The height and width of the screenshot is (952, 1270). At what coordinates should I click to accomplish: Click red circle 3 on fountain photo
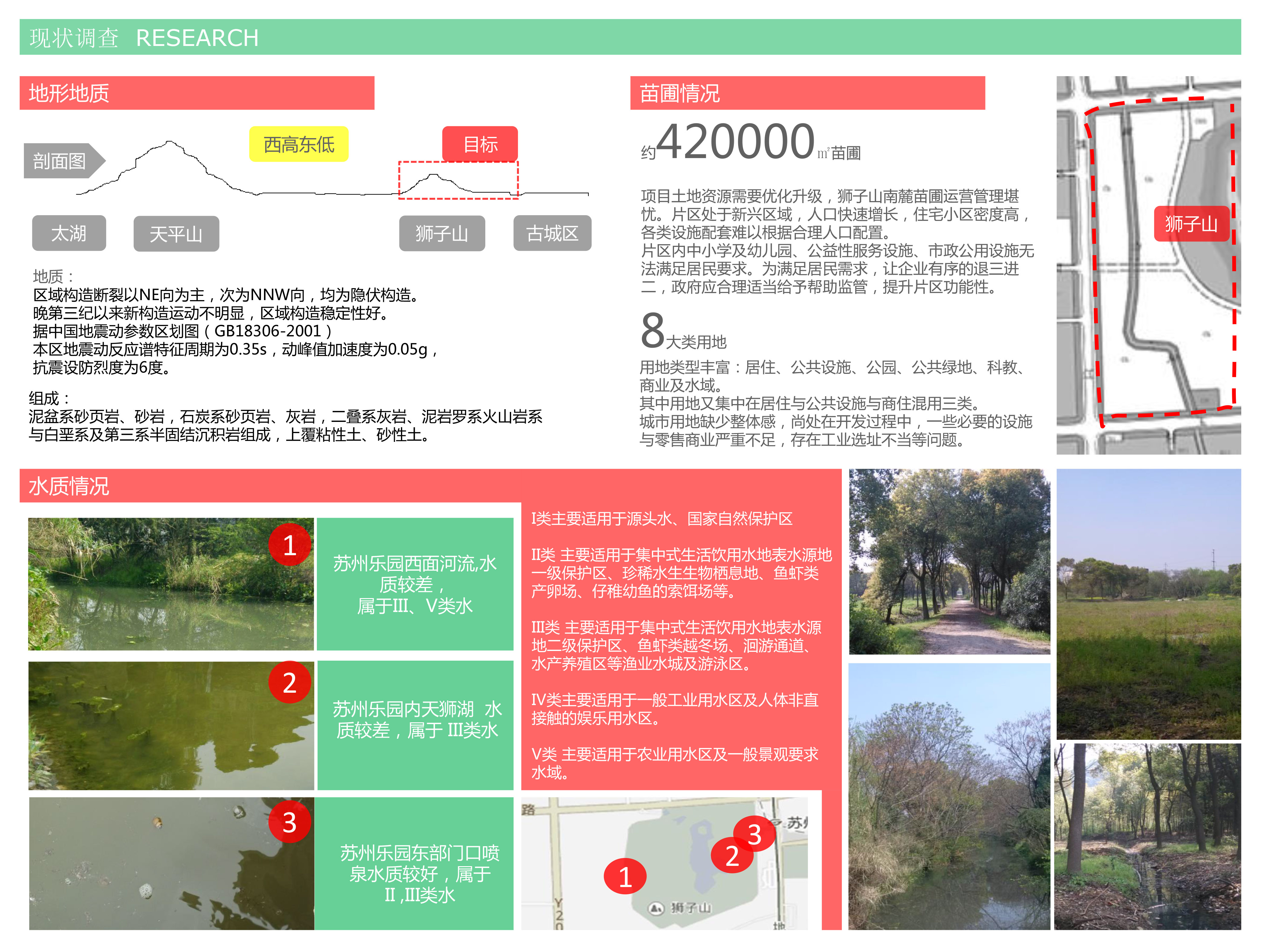(x=290, y=822)
